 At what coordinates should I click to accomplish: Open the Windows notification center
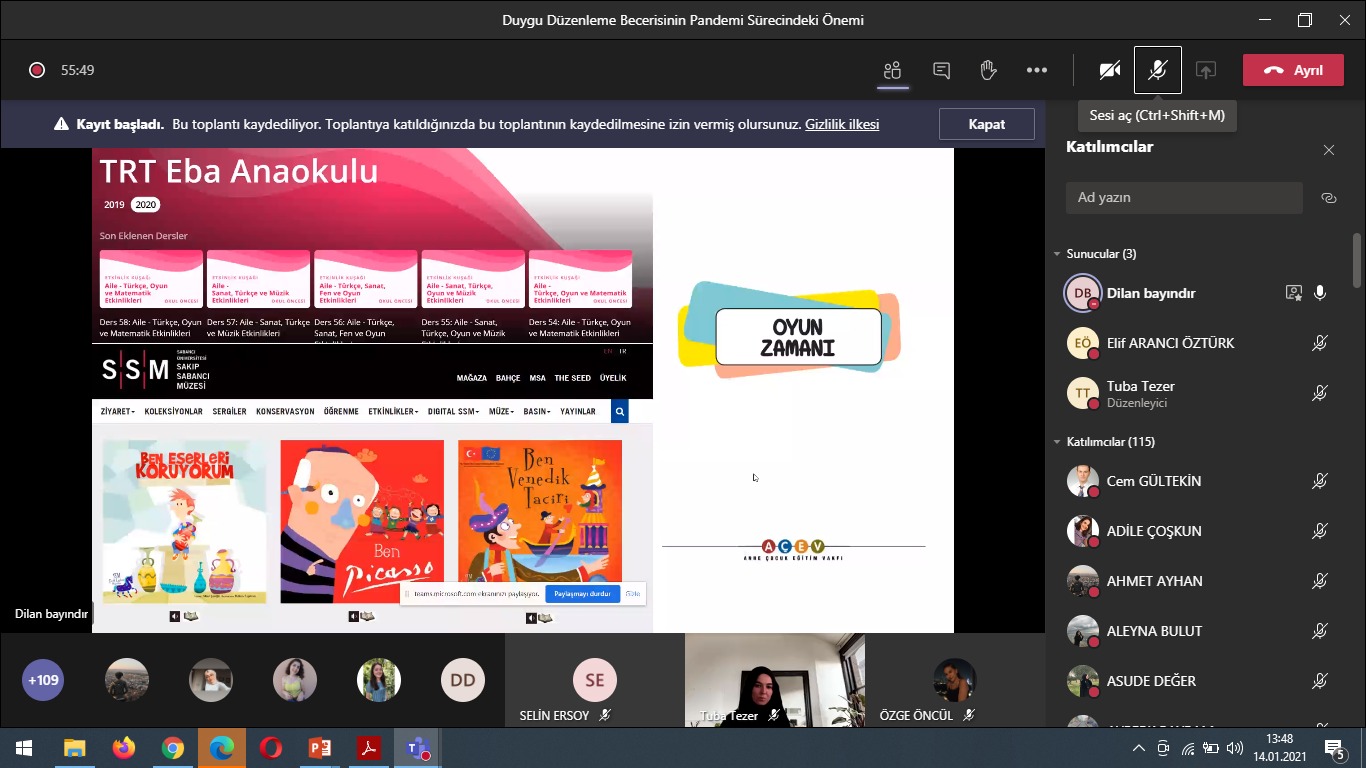[1335, 748]
